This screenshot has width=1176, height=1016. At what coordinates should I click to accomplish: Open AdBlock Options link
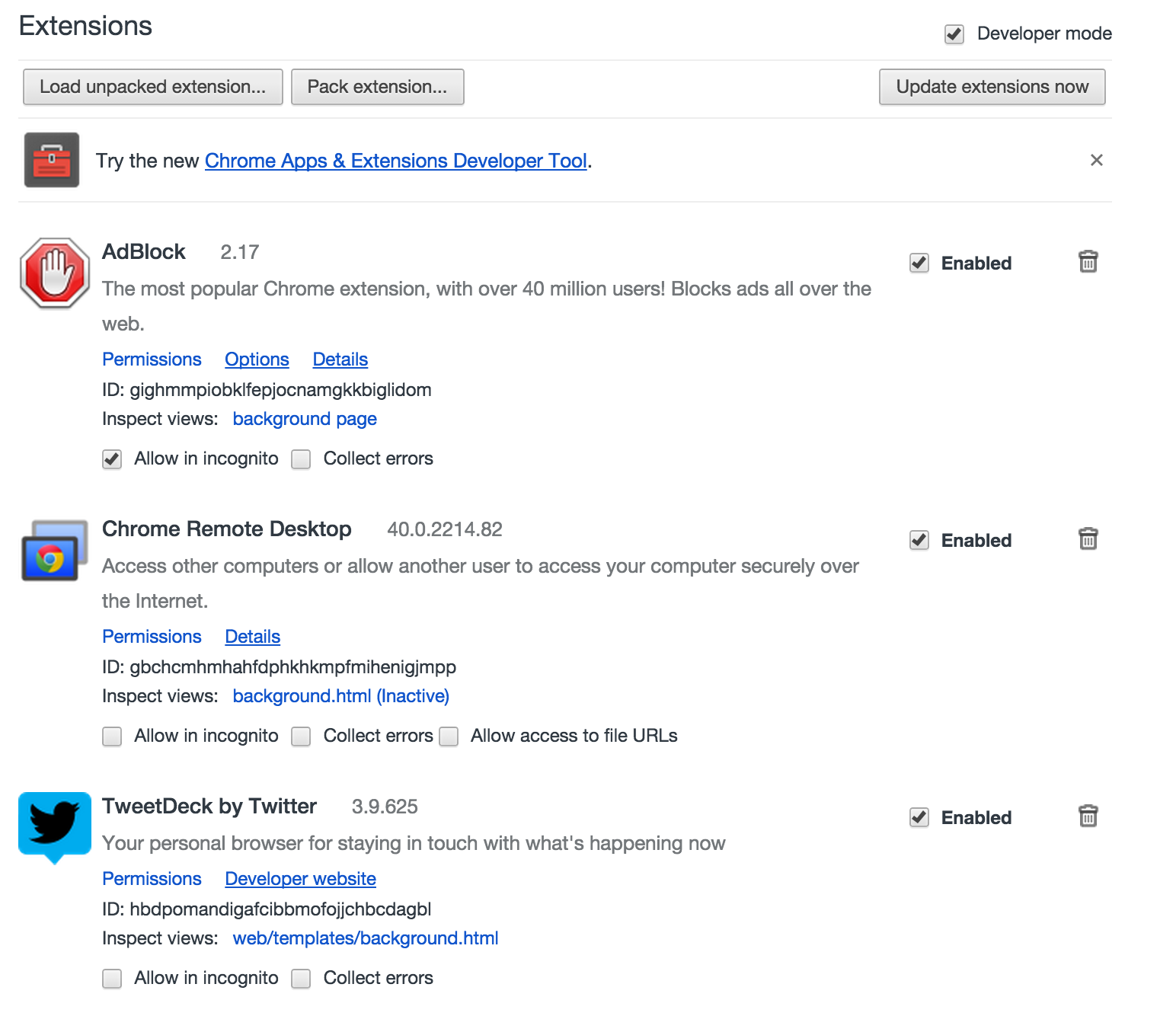click(257, 359)
